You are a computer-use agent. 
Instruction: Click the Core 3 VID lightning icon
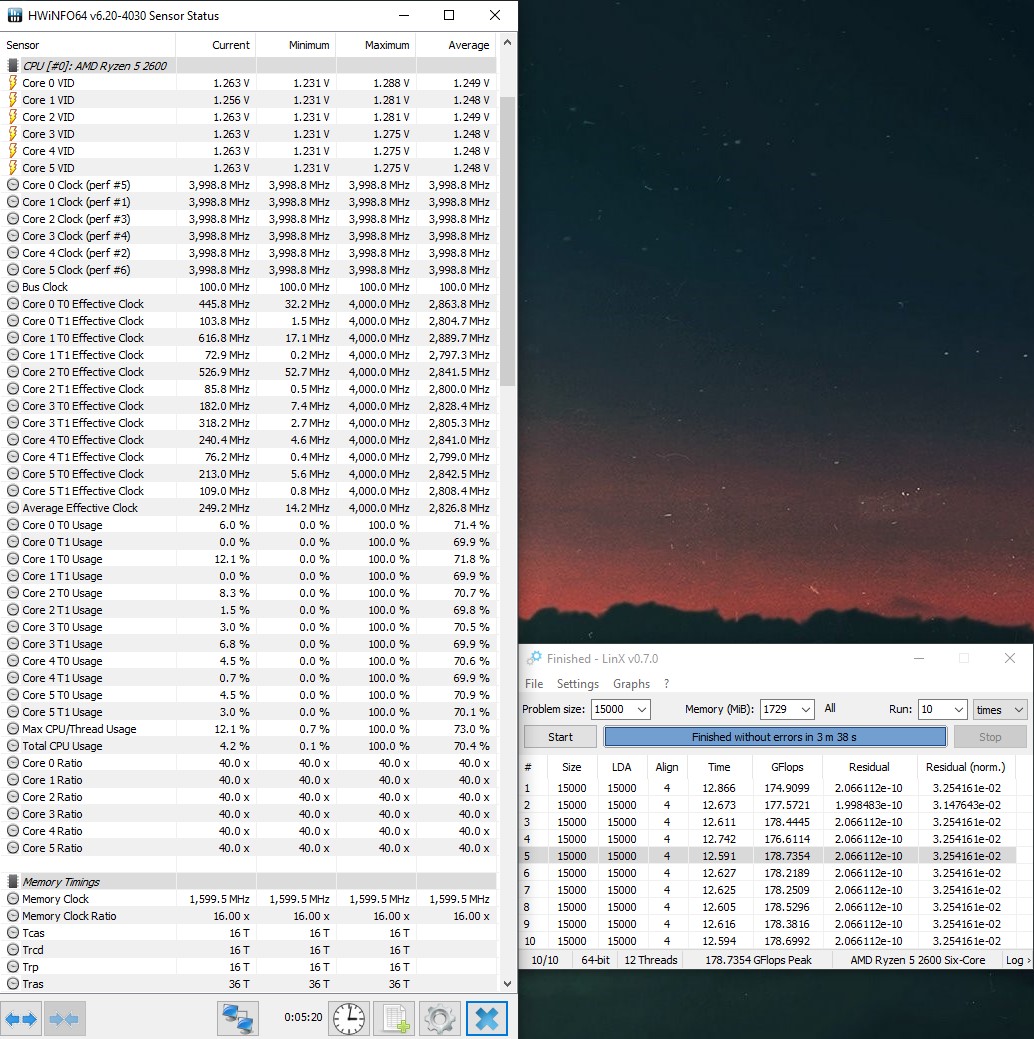click(x=13, y=134)
